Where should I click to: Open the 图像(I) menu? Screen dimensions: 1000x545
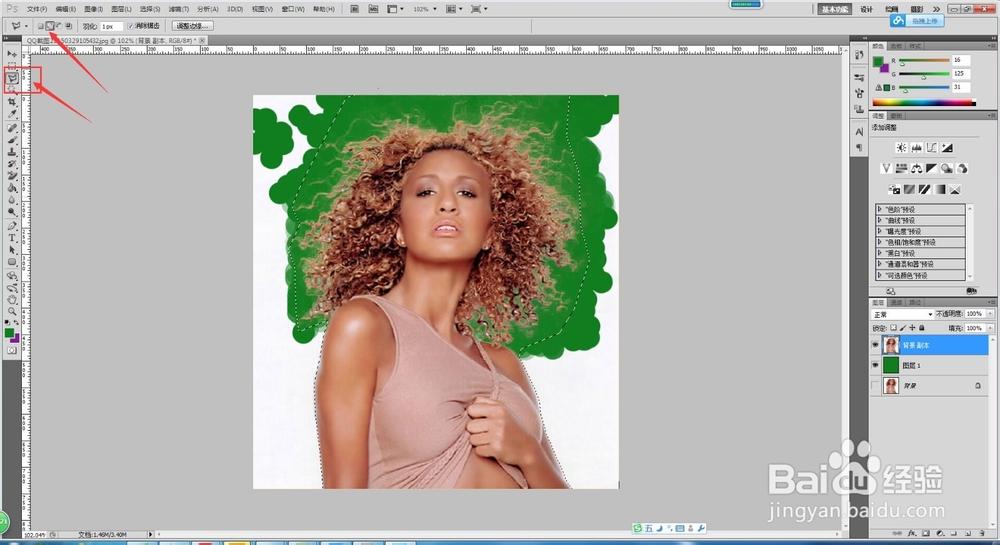[x=93, y=9]
